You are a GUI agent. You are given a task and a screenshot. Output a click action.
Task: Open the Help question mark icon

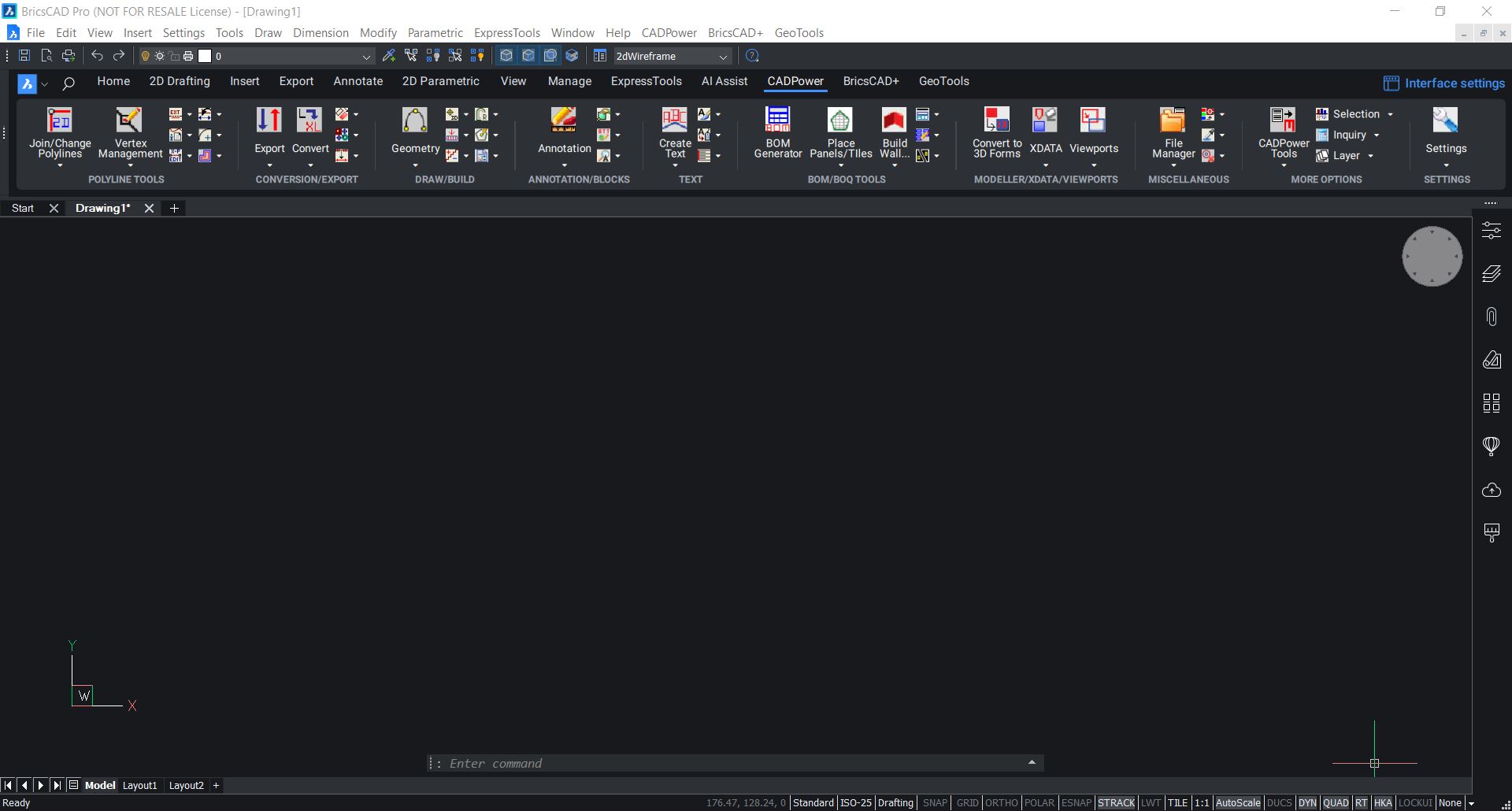coord(752,56)
